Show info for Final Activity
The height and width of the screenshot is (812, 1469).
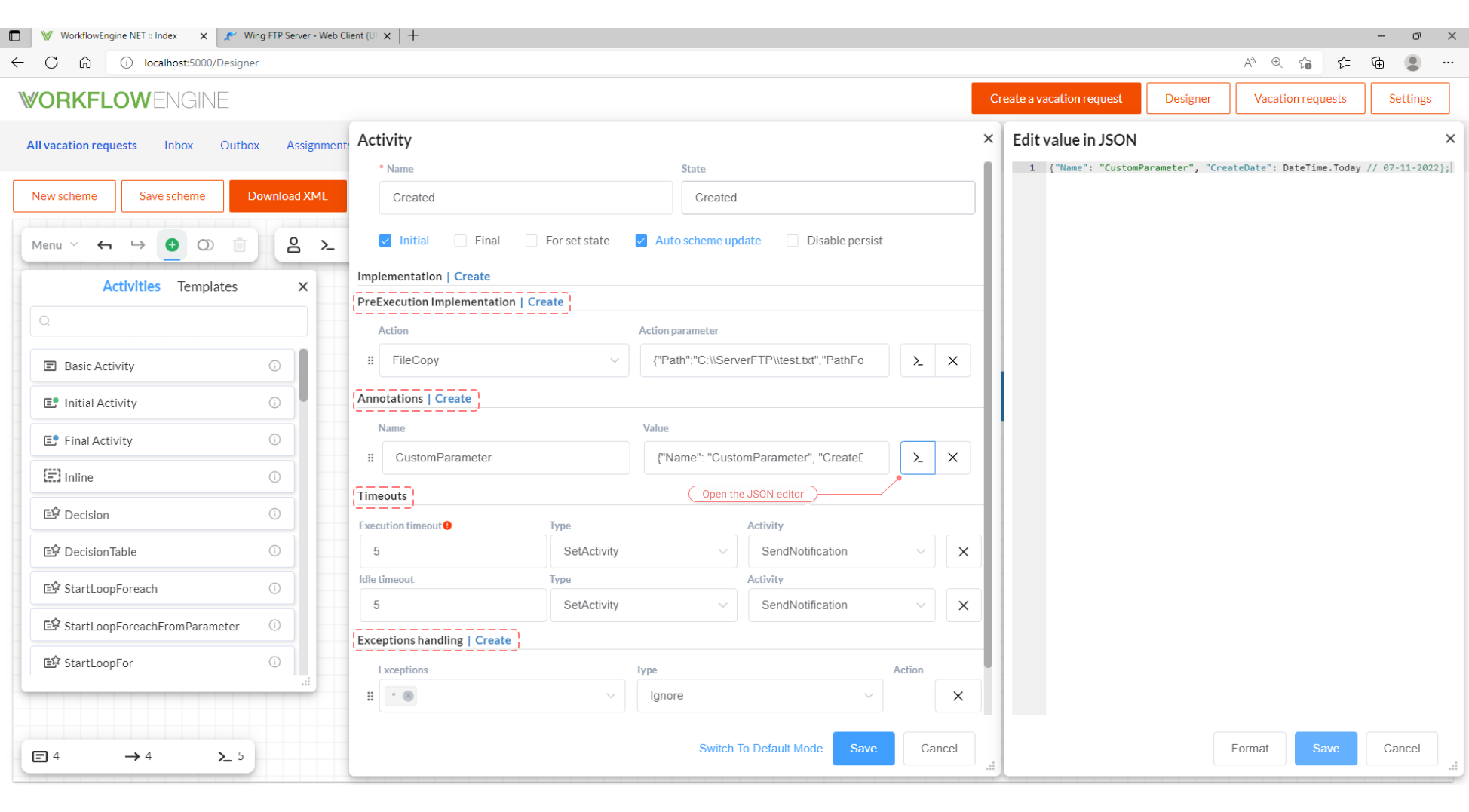tap(274, 440)
